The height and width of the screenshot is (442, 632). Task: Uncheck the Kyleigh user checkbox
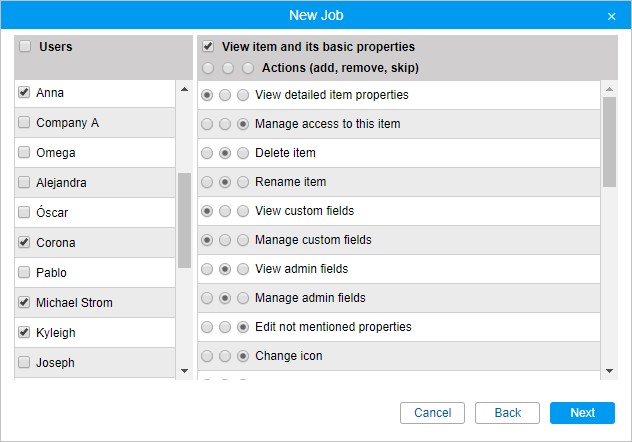pyautogui.click(x=24, y=332)
